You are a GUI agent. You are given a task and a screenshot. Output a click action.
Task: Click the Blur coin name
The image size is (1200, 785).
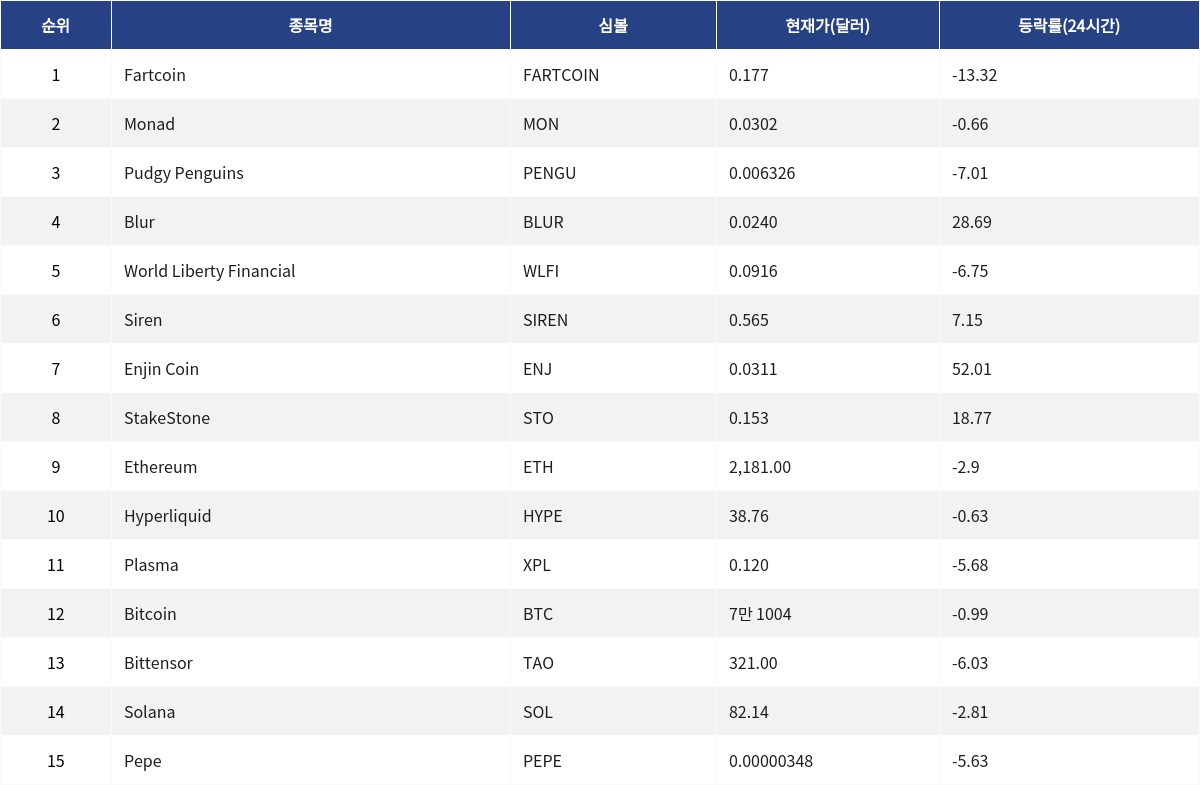pos(139,222)
